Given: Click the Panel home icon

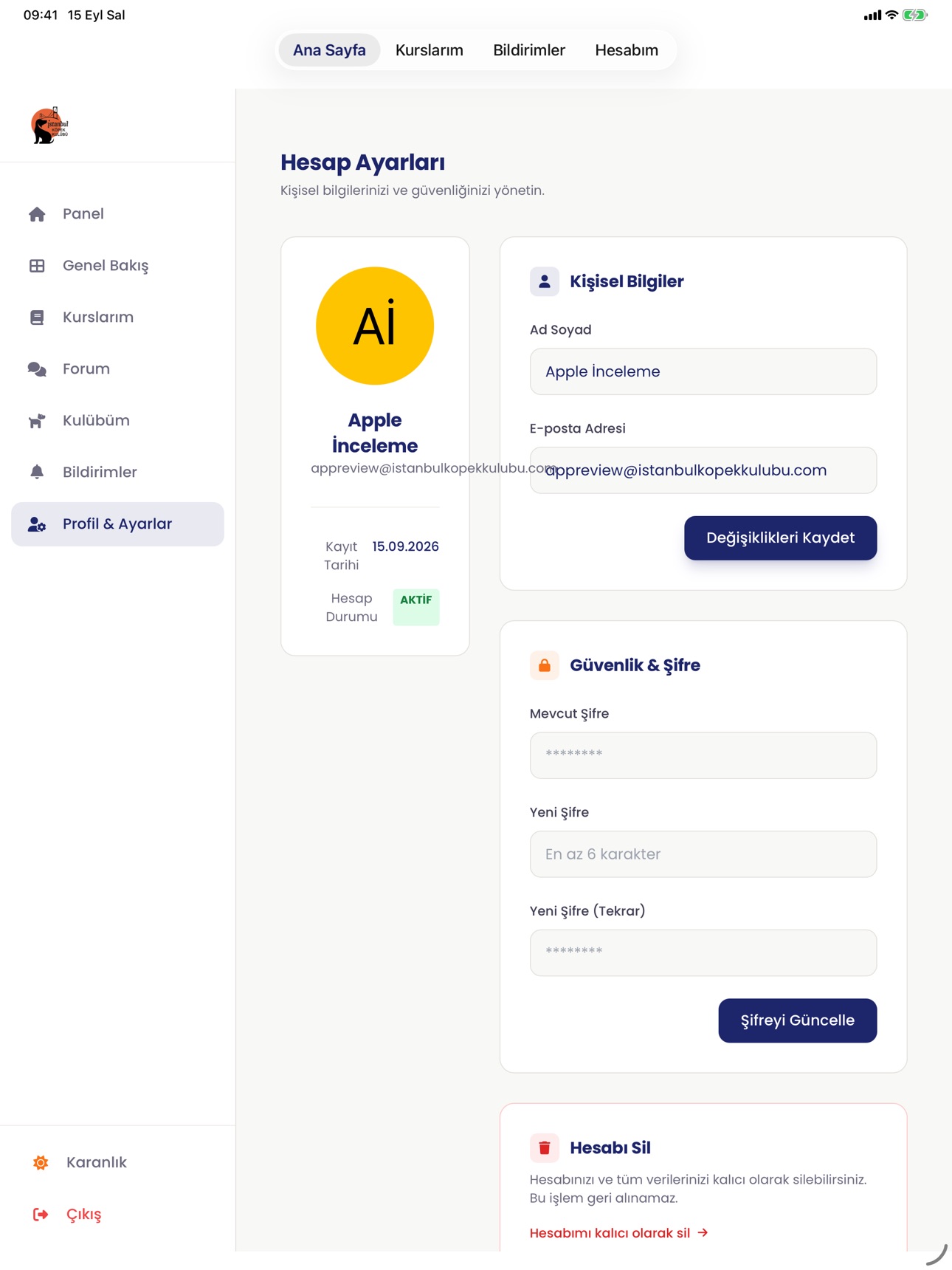Looking at the screenshot, I should click(x=37, y=214).
